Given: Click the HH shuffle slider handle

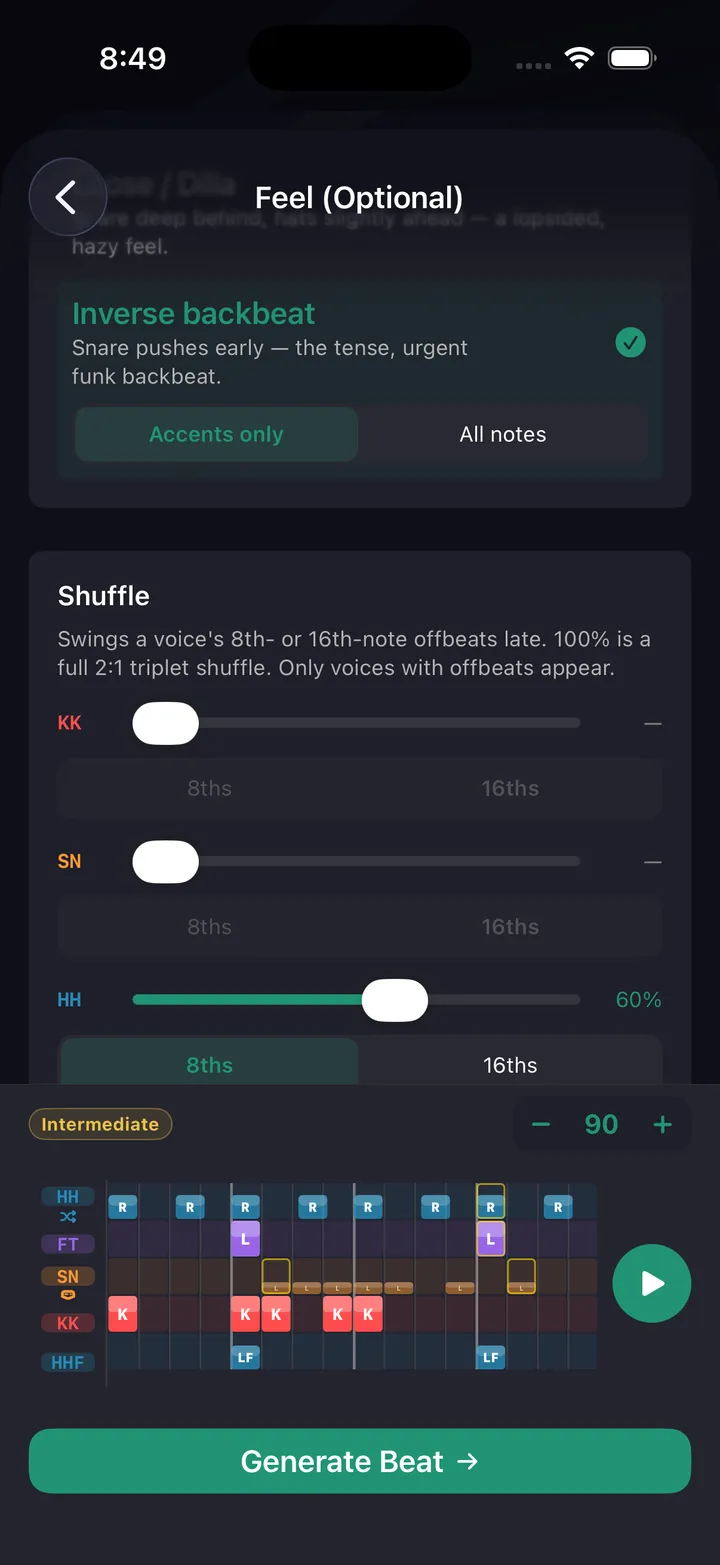Looking at the screenshot, I should (395, 1000).
